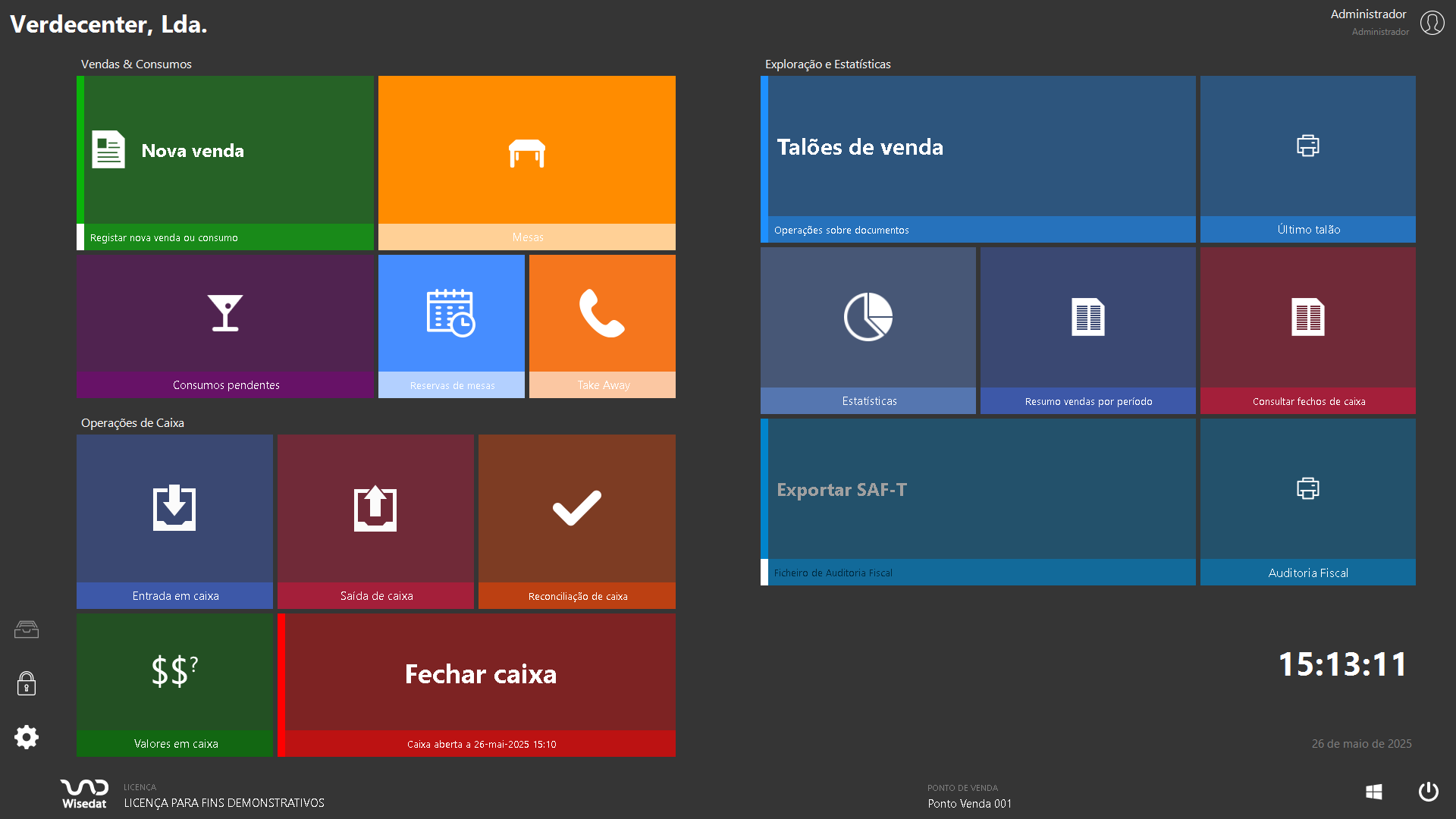
Task: Open Auditoria Fiscal printer tile
Action: (1307, 489)
